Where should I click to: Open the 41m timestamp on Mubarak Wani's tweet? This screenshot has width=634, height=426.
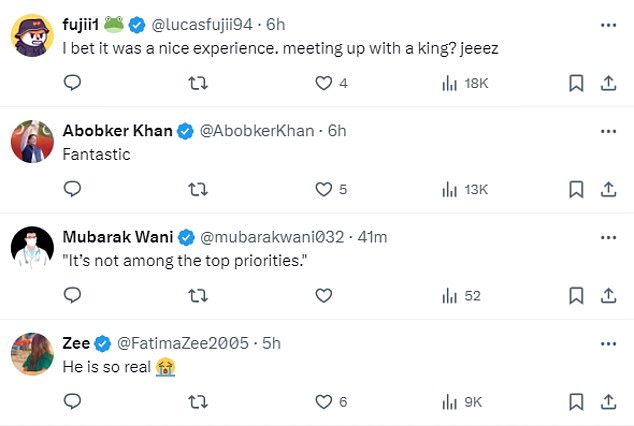(x=372, y=237)
